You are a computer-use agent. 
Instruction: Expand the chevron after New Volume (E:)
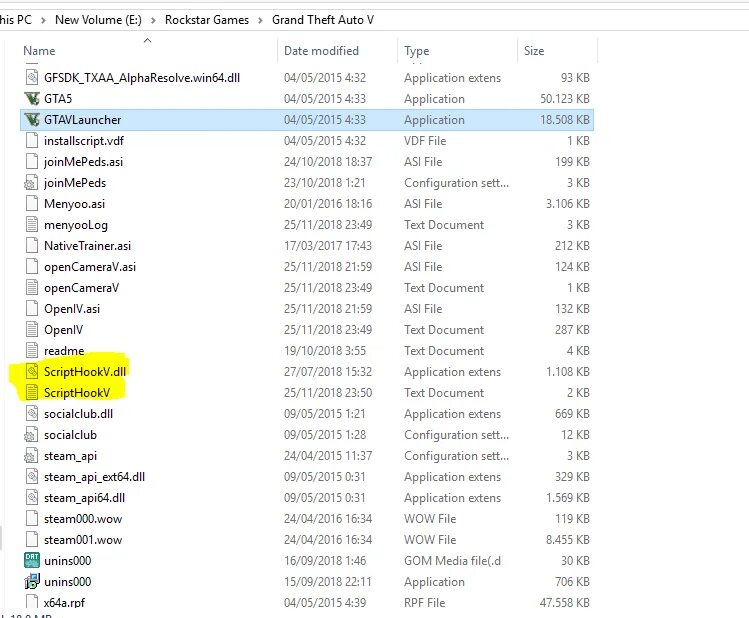153,20
